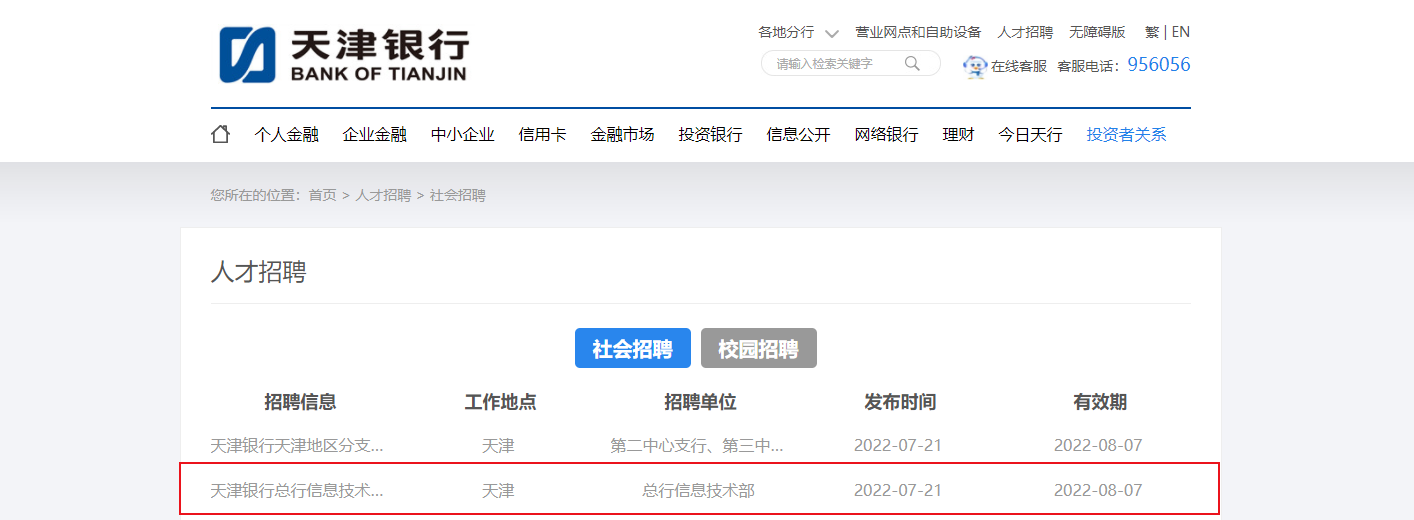Screen dimensions: 1414x520
Task: Switch to the 校园招聘 tab
Action: click(758, 349)
